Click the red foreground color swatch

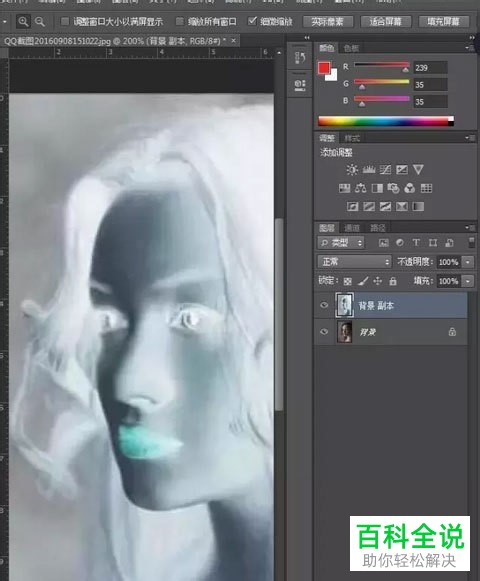324,68
